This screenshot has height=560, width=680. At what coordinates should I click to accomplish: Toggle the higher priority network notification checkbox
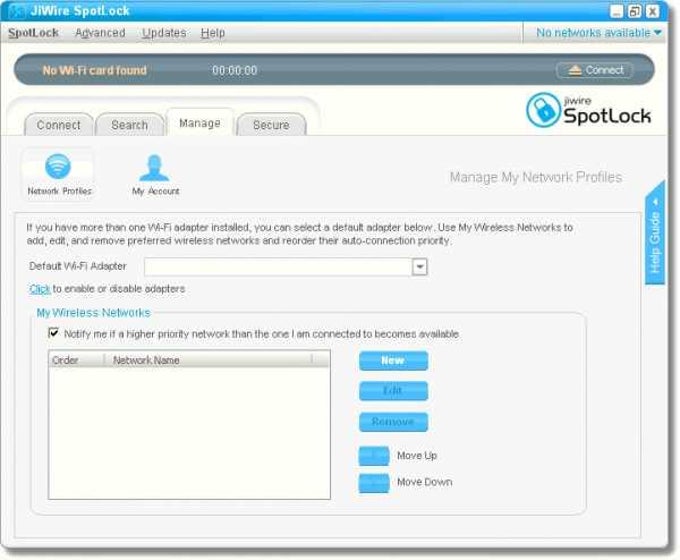[53, 333]
